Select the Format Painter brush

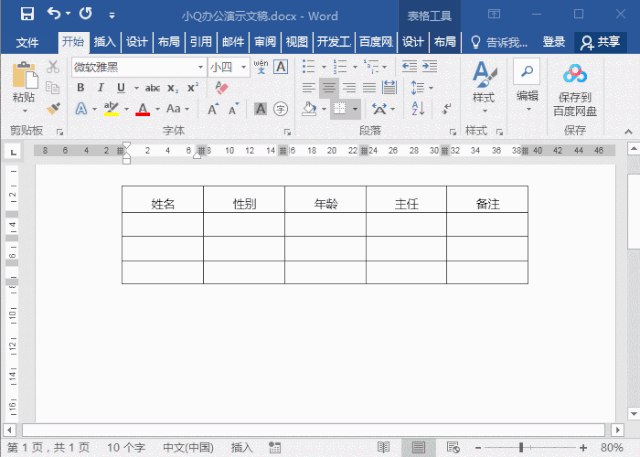pos(53,109)
